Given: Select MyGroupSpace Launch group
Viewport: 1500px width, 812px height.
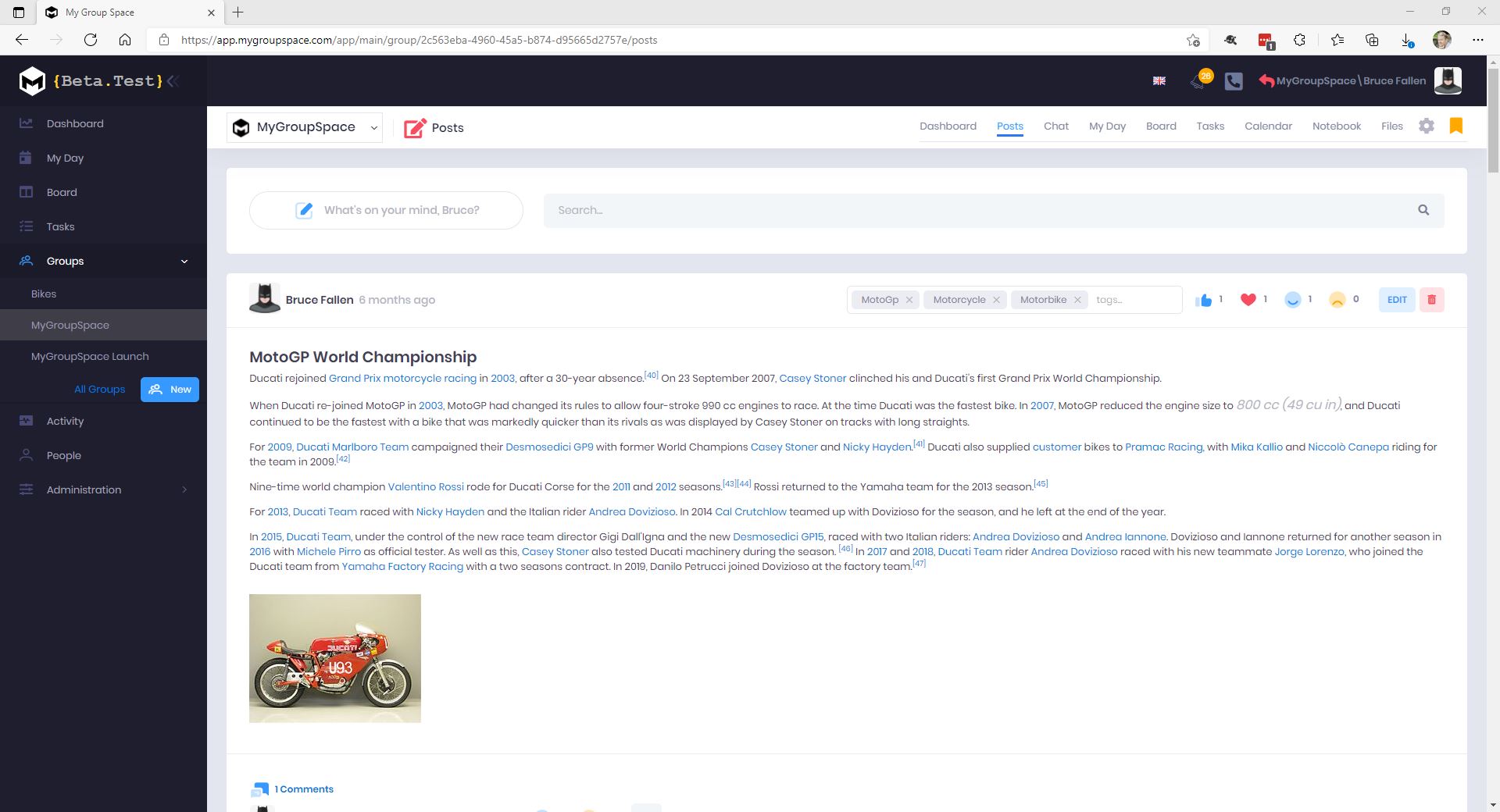Looking at the screenshot, I should (103, 356).
